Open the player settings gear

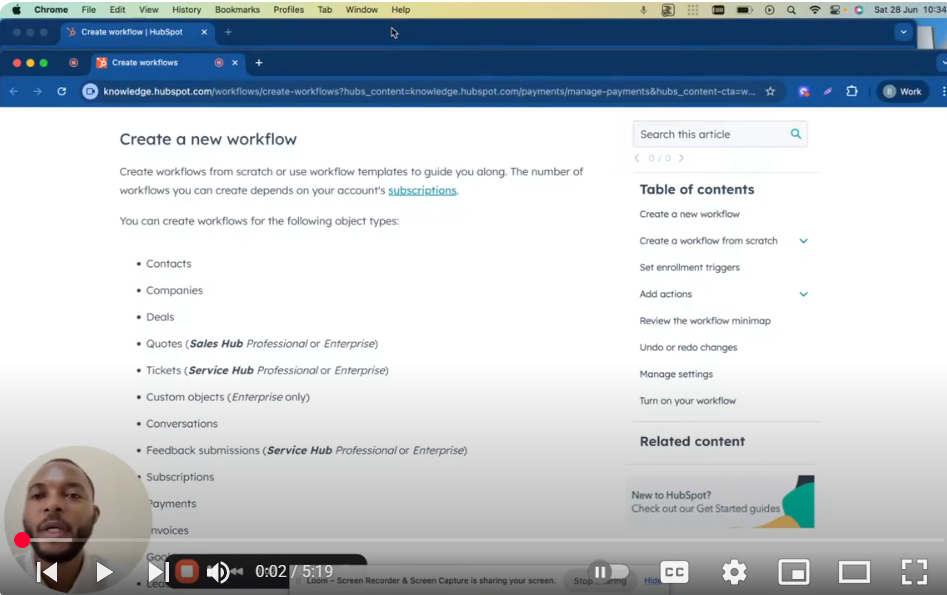pos(734,571)
